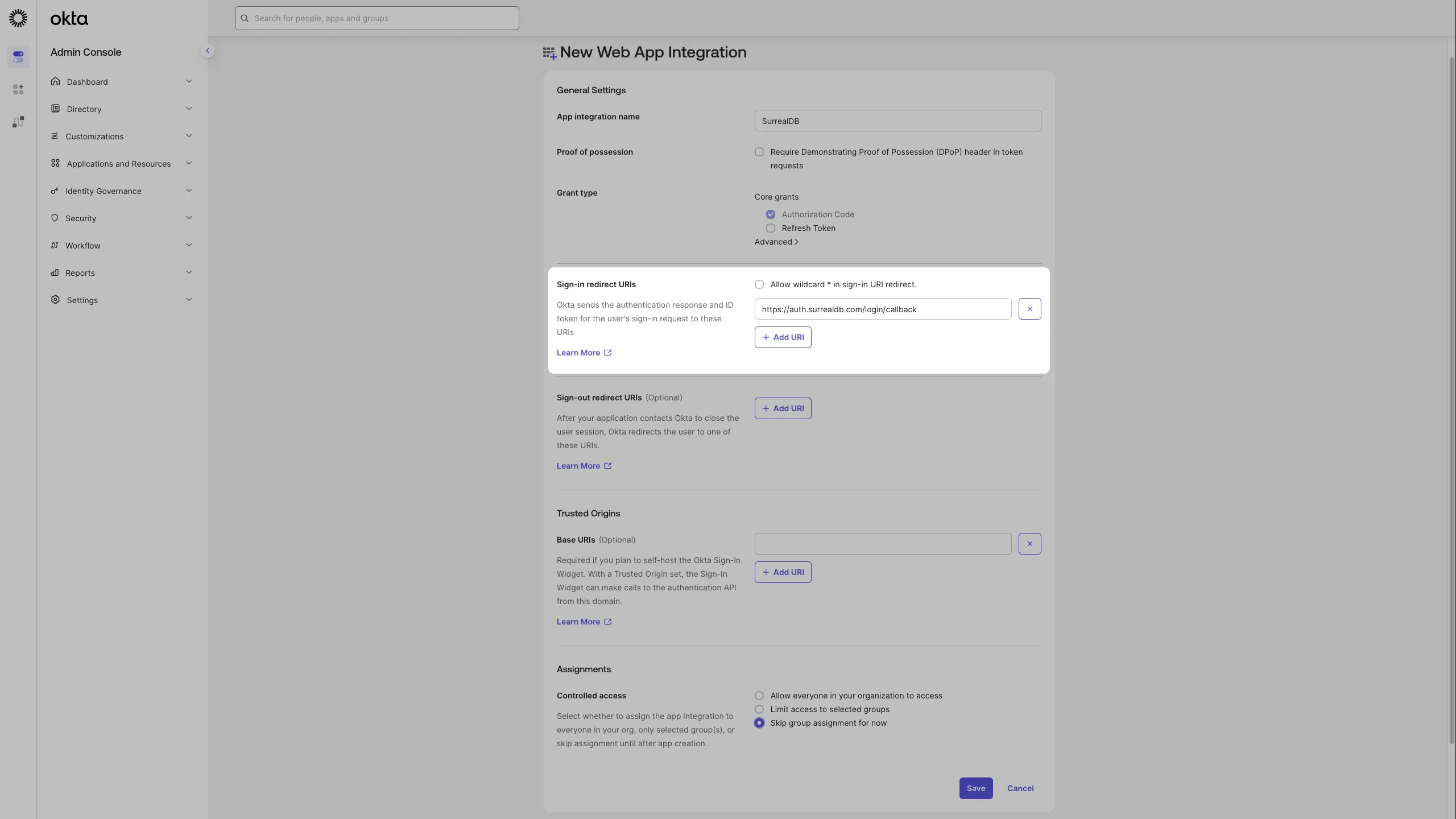Viewport: 1456px width, 819px height.
Task: Toggle Allow wildcard in sign-in URI redirect
Action: click(759, 284)
